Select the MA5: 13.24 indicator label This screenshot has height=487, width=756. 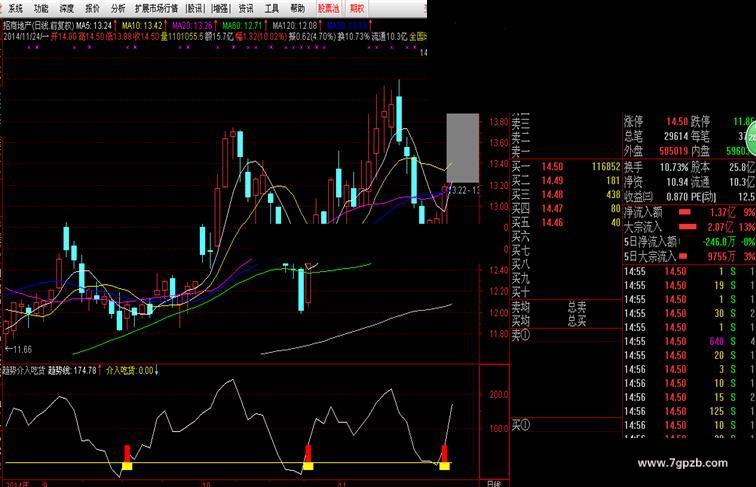click(x=94, y=25)
